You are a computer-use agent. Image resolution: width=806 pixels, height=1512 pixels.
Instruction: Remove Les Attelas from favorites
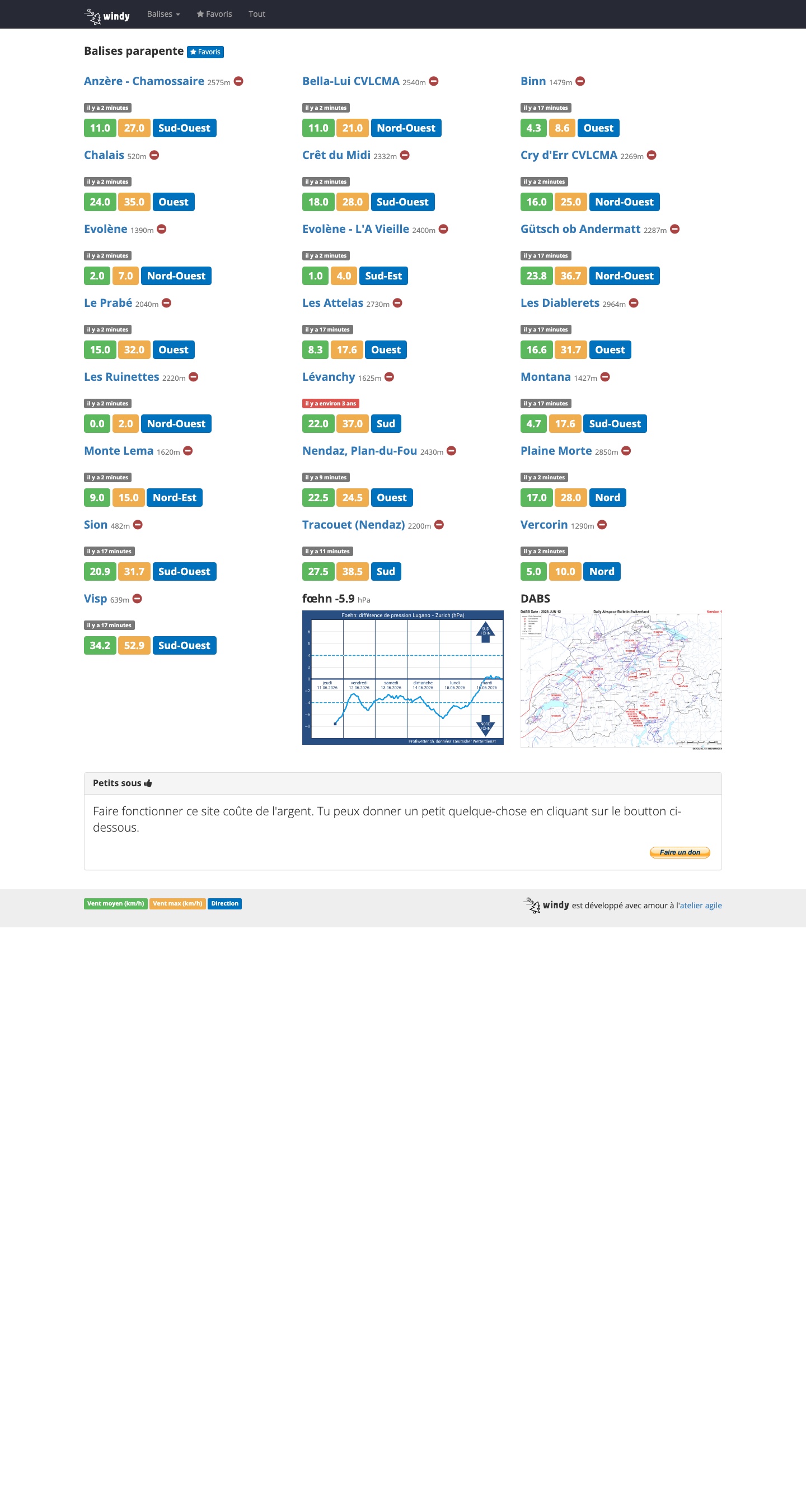click(x=398, y=304)
